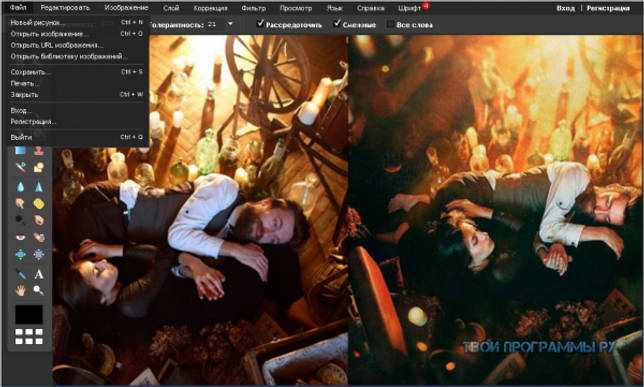Choose Новый рисунок... from File menu

tap(76, 23)
